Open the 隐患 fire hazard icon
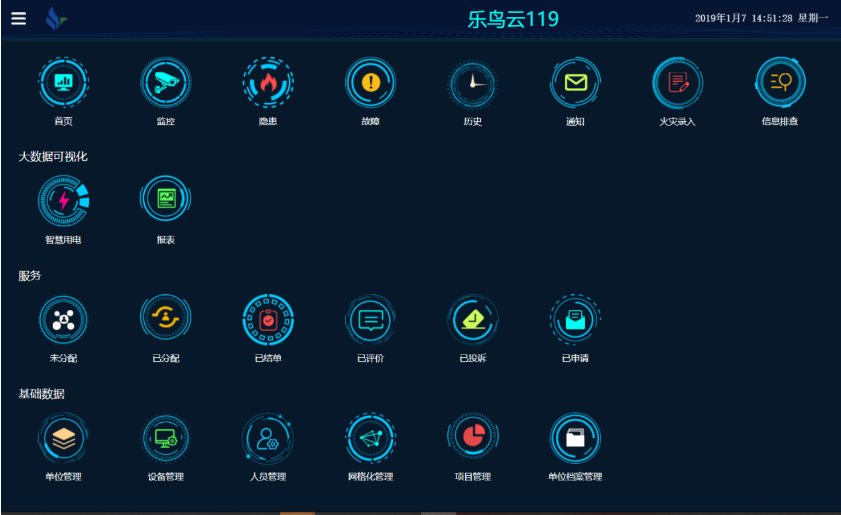The image size is (841, 515). [268, 83]
